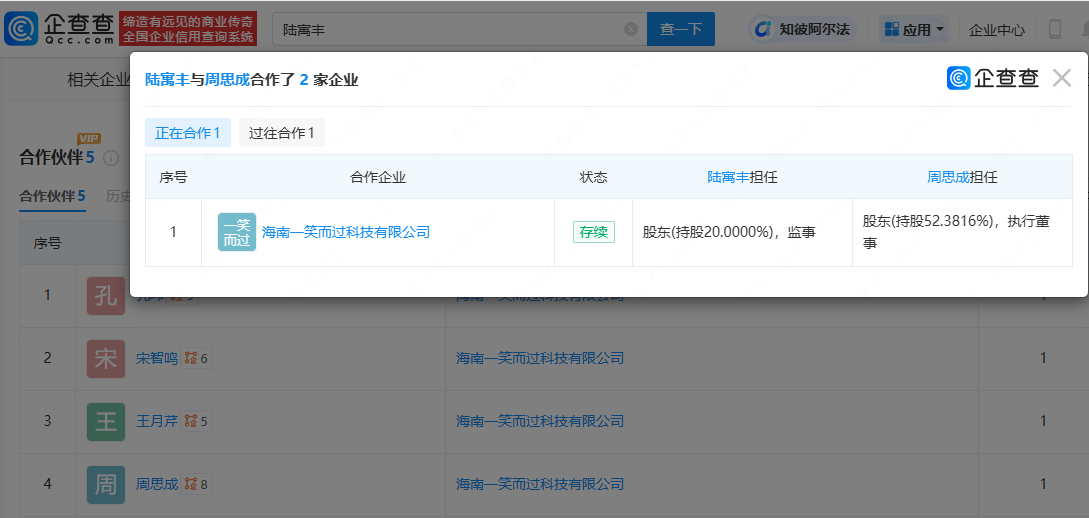Click the relation graph icon beside 宋智鸣
Screen dimensions: 1089x518
click(x=190, y=359)
